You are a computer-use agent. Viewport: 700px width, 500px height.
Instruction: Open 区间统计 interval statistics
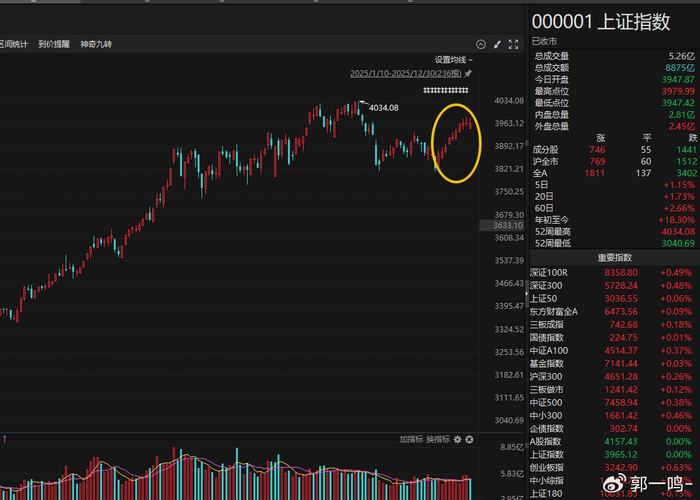coord(13,44)
